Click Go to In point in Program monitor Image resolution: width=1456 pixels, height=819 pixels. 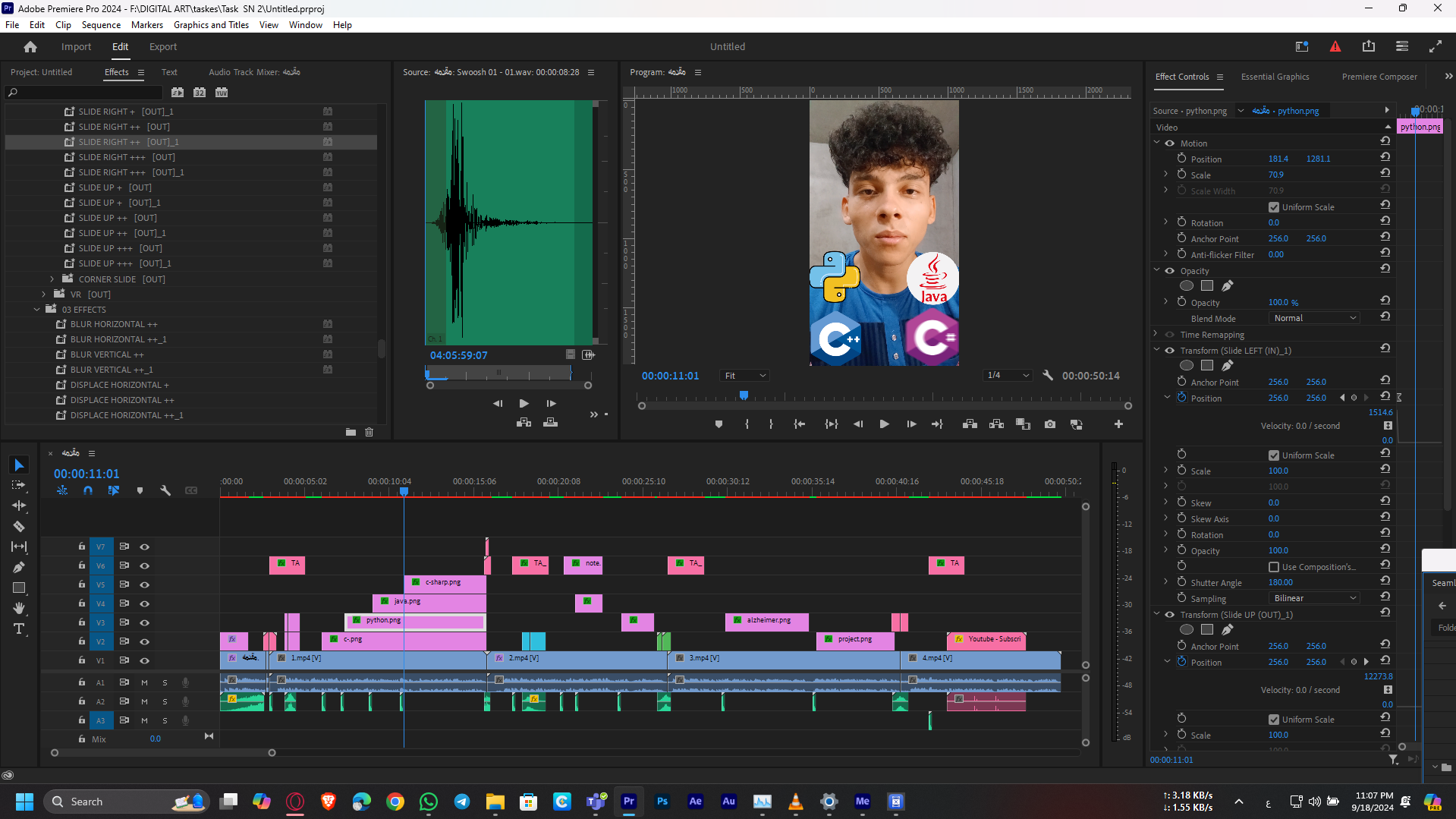point(800,424)
